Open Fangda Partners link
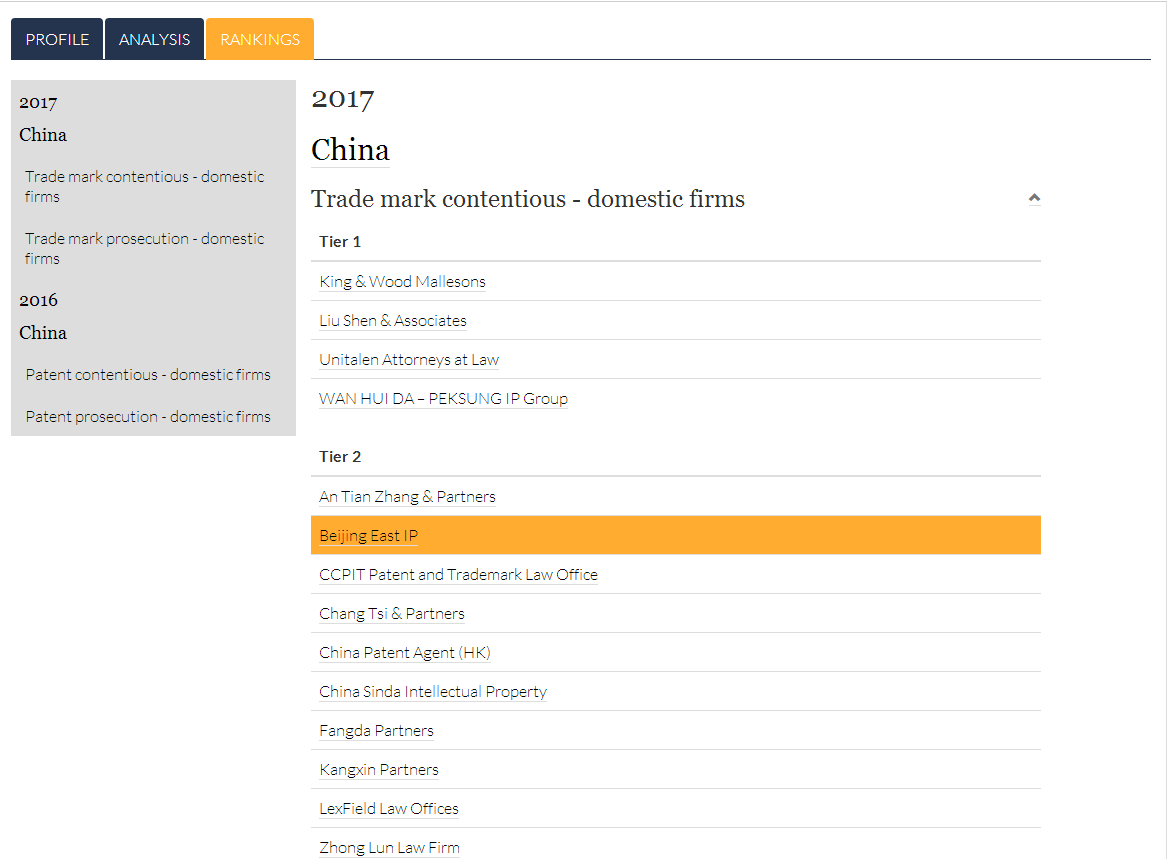The image size is (1167, 859). pos(376,730)
